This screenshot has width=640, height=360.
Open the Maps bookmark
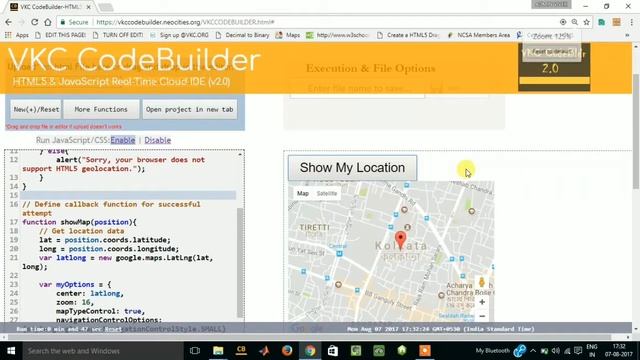pyautogui.click(x=288, y=35)
